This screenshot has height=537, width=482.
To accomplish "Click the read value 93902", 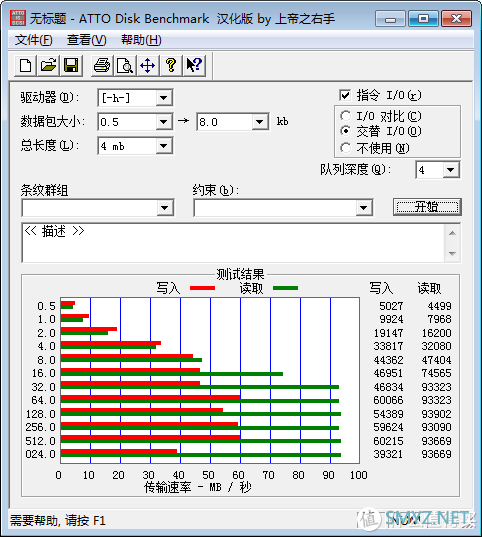I will [x=436, y=414].
